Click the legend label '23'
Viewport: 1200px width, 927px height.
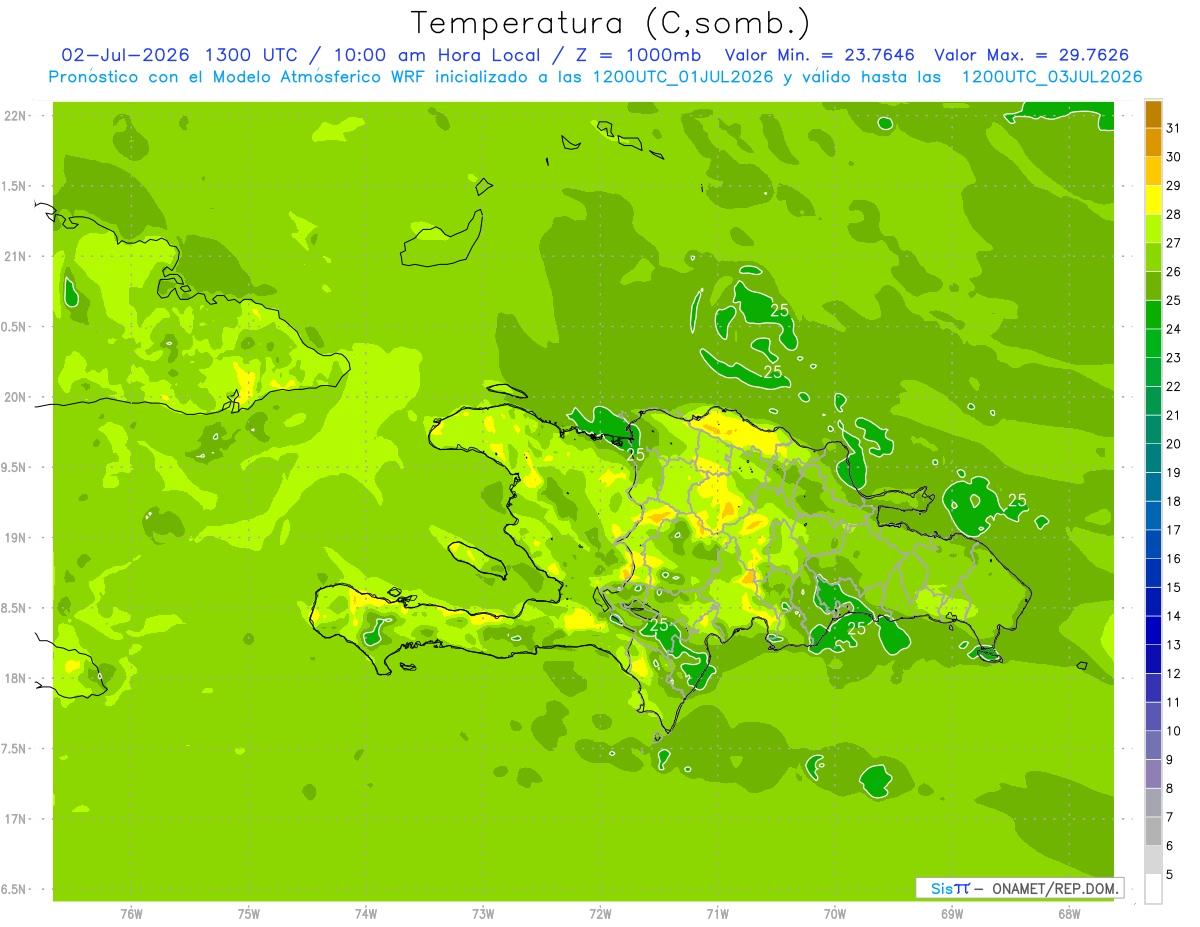pyautogui.click(x=1174, y=358)
